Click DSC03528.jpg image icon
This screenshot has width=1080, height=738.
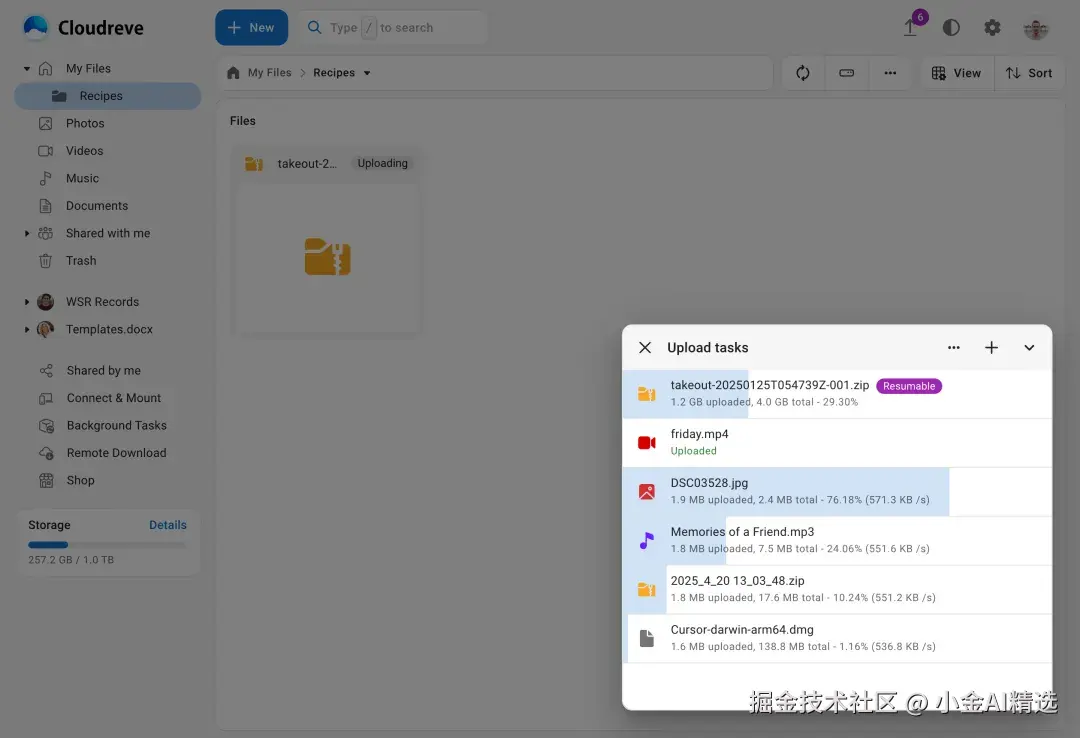pyautogui.click(x=646, y=492)
